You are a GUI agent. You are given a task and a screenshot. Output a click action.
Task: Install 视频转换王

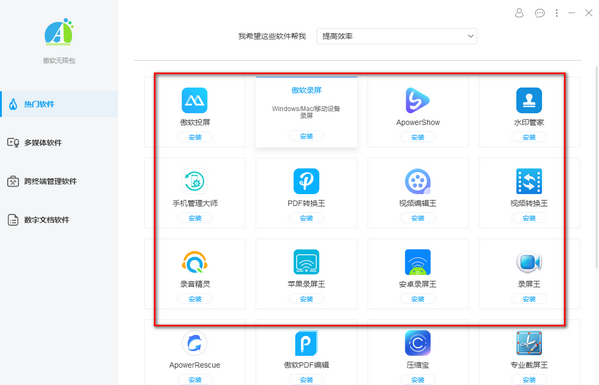coord(529,218)
